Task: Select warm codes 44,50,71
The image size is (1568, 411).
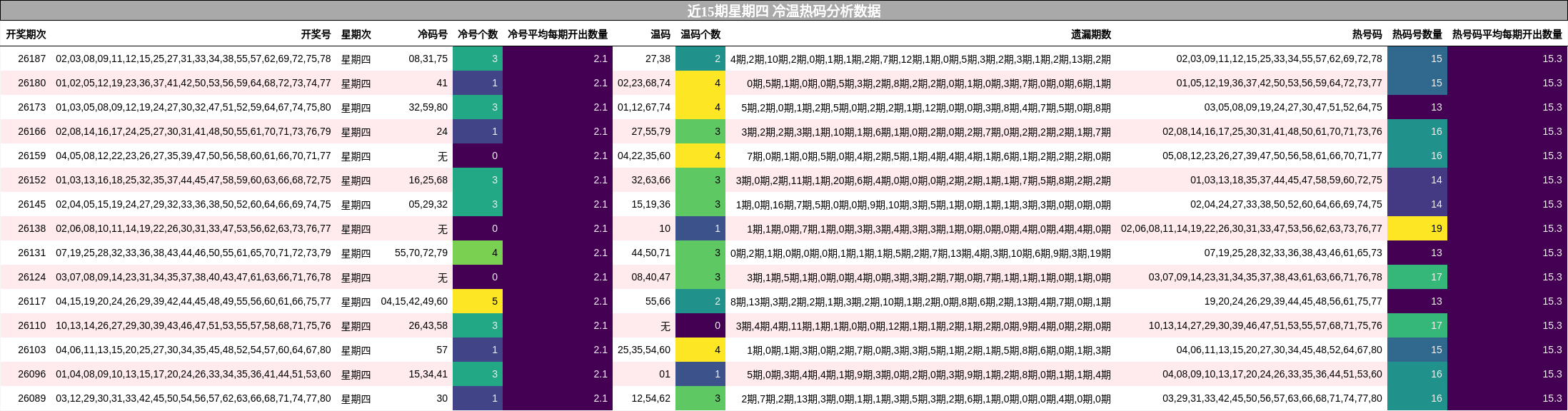Action: click(x=651, y=253)
